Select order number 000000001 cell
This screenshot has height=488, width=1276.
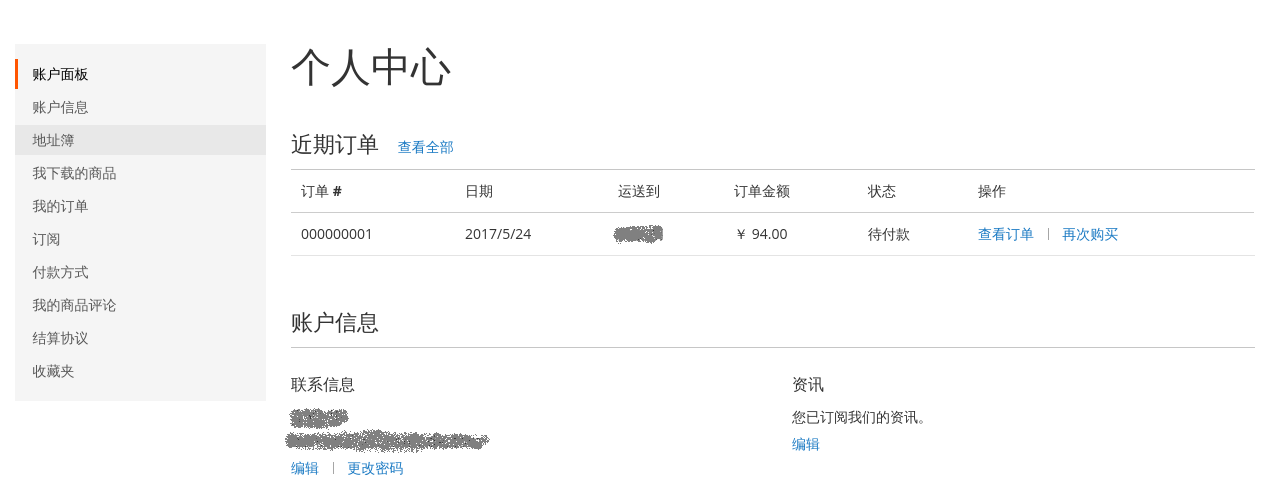(x=337, y=234)
